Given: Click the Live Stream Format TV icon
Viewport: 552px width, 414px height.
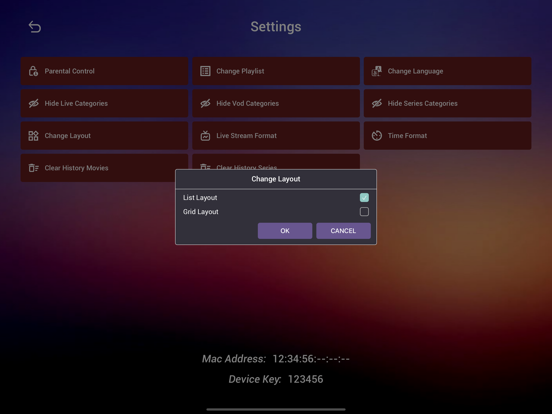Looking at the screenshot, I should click(x=205, y=136).
